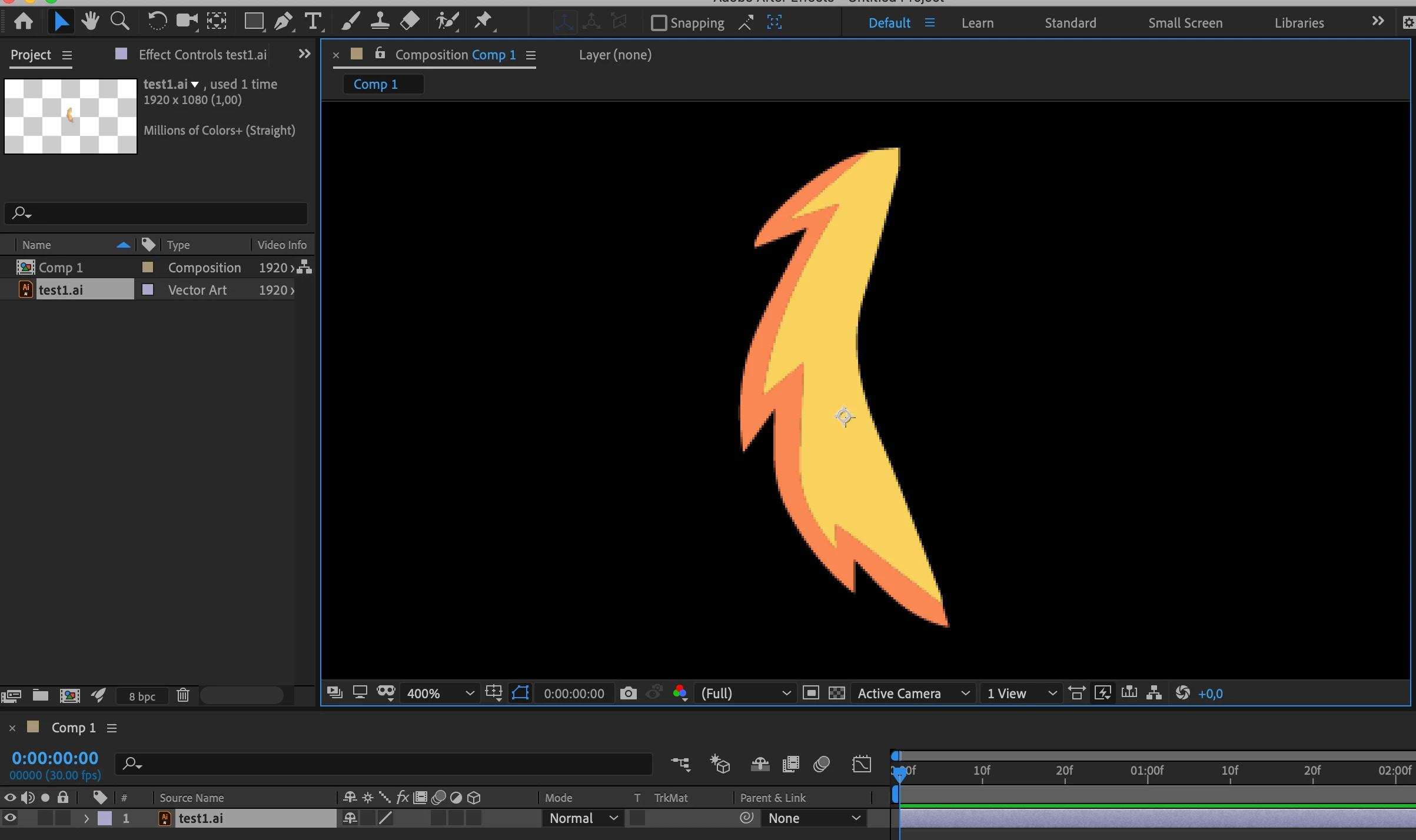Select the Puppet Pin tool
This screenshot has height=840, width=1416.
[x=483, y=22]
